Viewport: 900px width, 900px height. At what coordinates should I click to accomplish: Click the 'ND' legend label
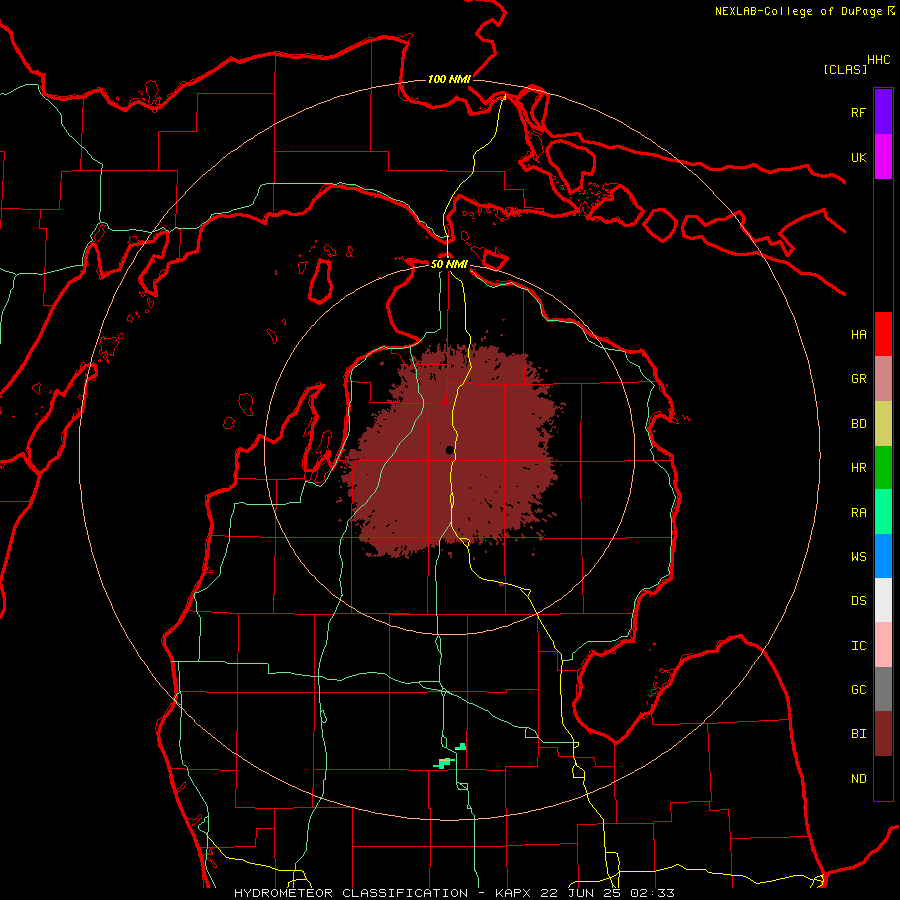click(859, 779)
